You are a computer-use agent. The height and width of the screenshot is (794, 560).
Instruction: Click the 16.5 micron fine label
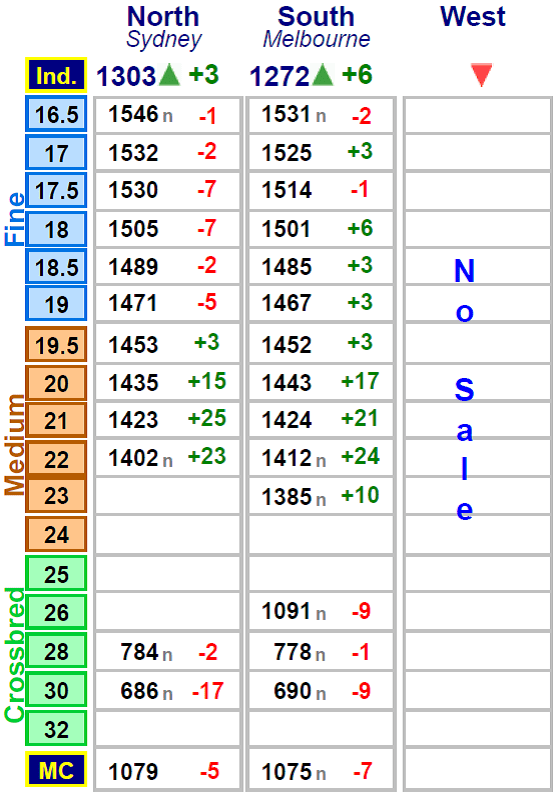coord(56,114)
